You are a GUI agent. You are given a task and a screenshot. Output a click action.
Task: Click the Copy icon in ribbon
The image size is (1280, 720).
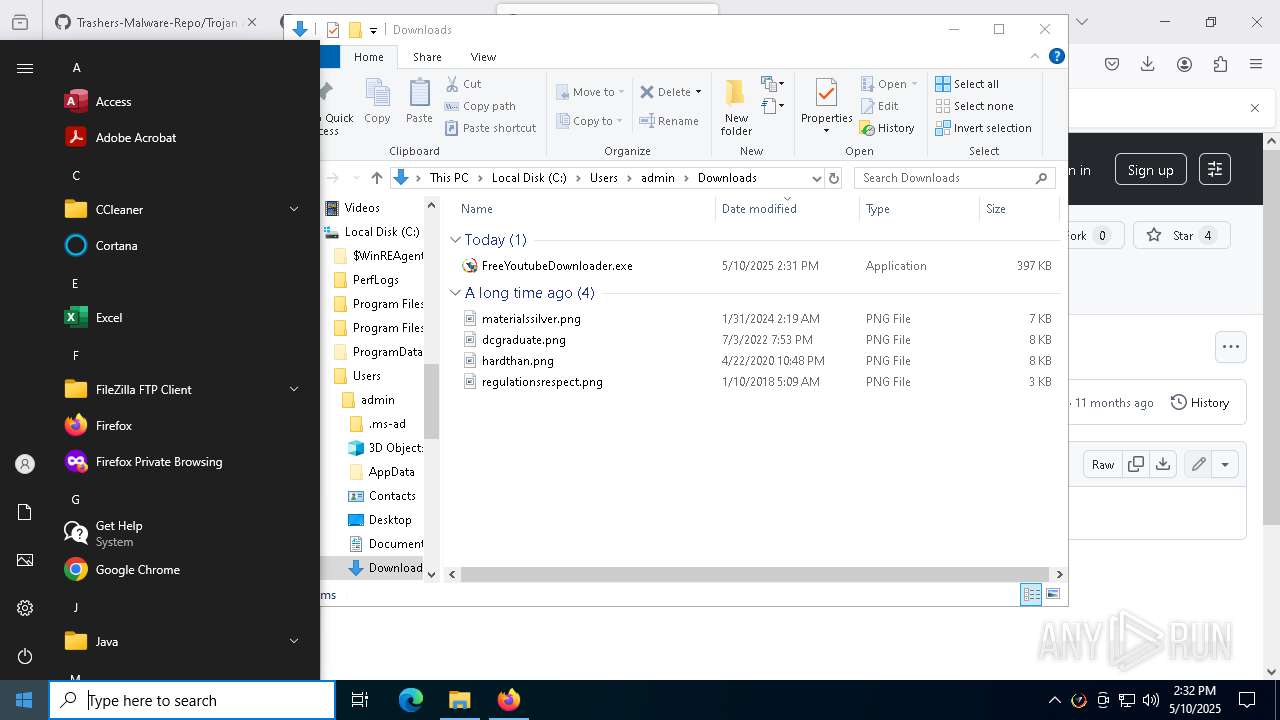pos(377,101)
